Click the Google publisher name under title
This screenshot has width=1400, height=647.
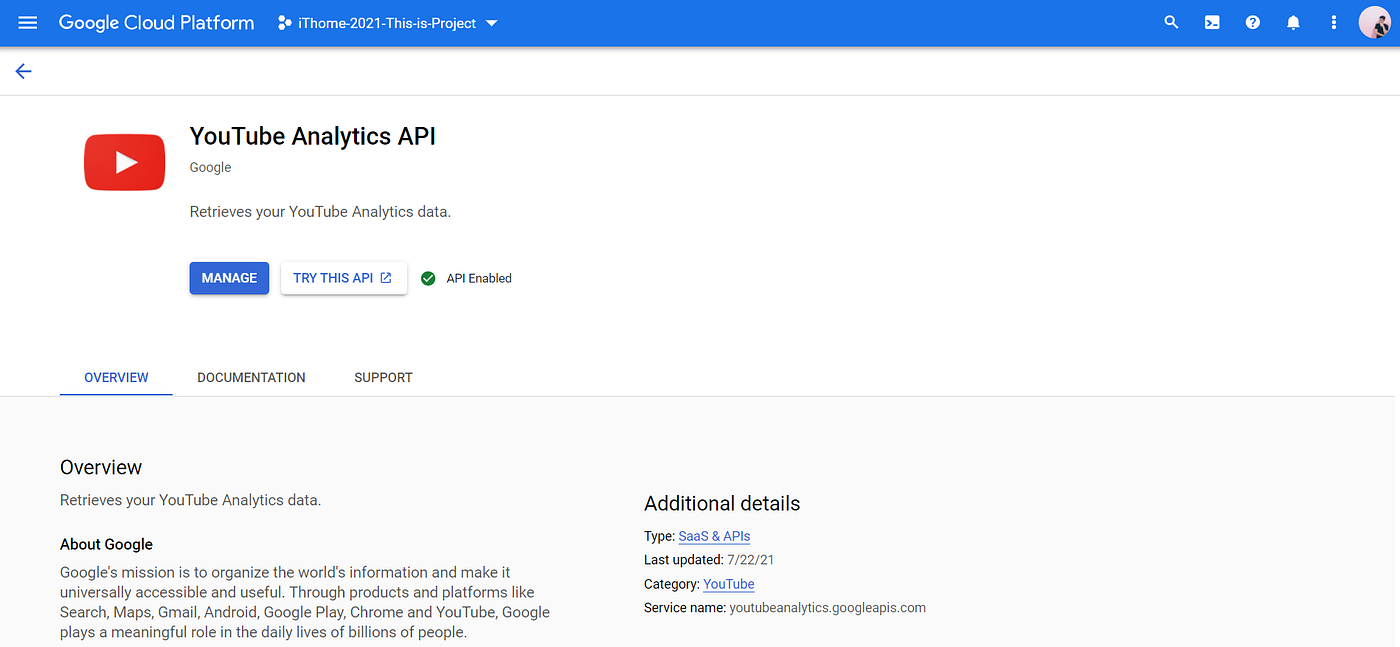click(x=210, y=167)
